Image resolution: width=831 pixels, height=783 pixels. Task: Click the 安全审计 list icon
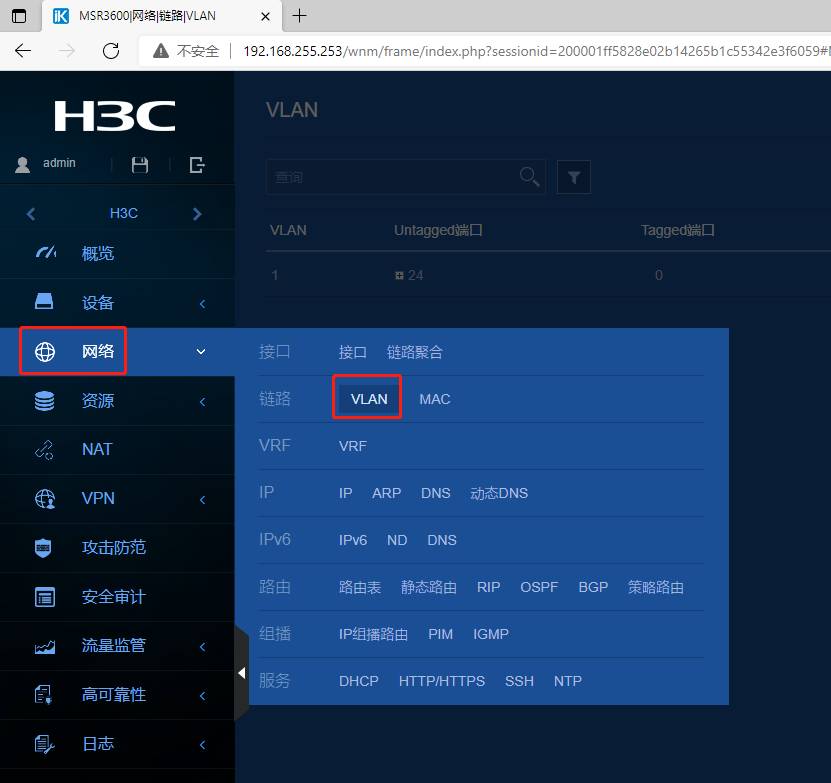tap(45, 597)
